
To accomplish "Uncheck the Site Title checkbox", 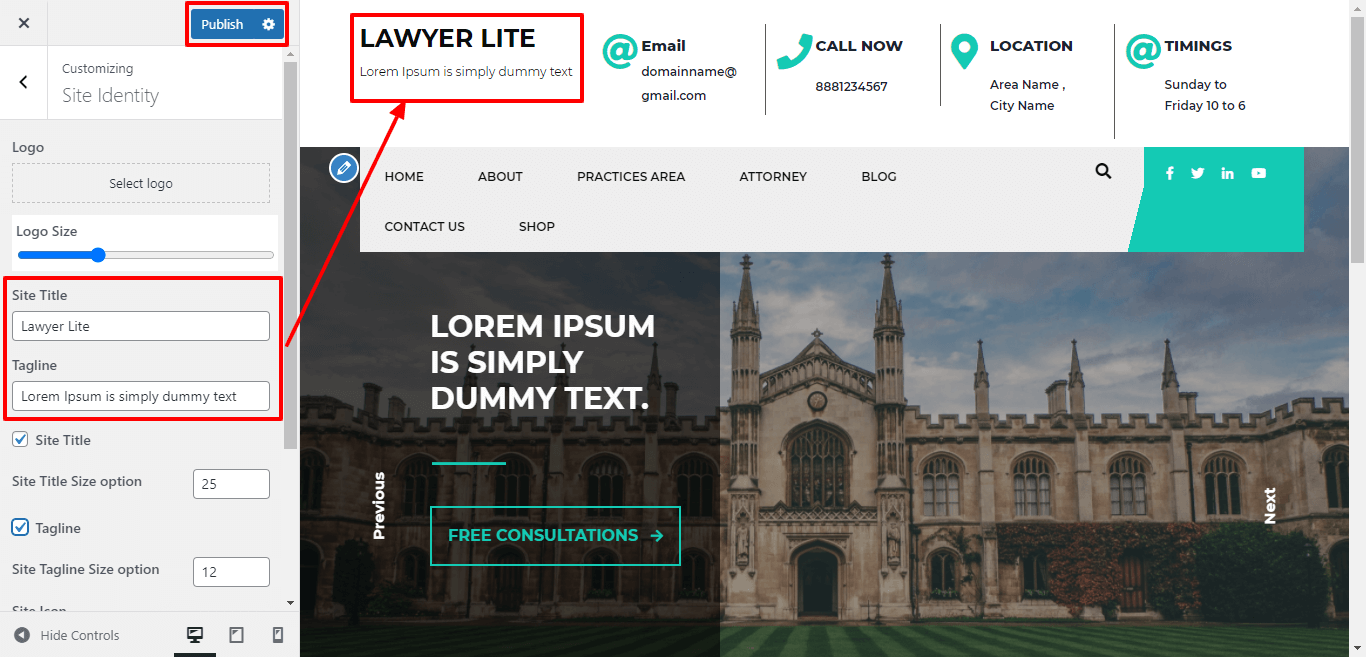I will 20,440.
